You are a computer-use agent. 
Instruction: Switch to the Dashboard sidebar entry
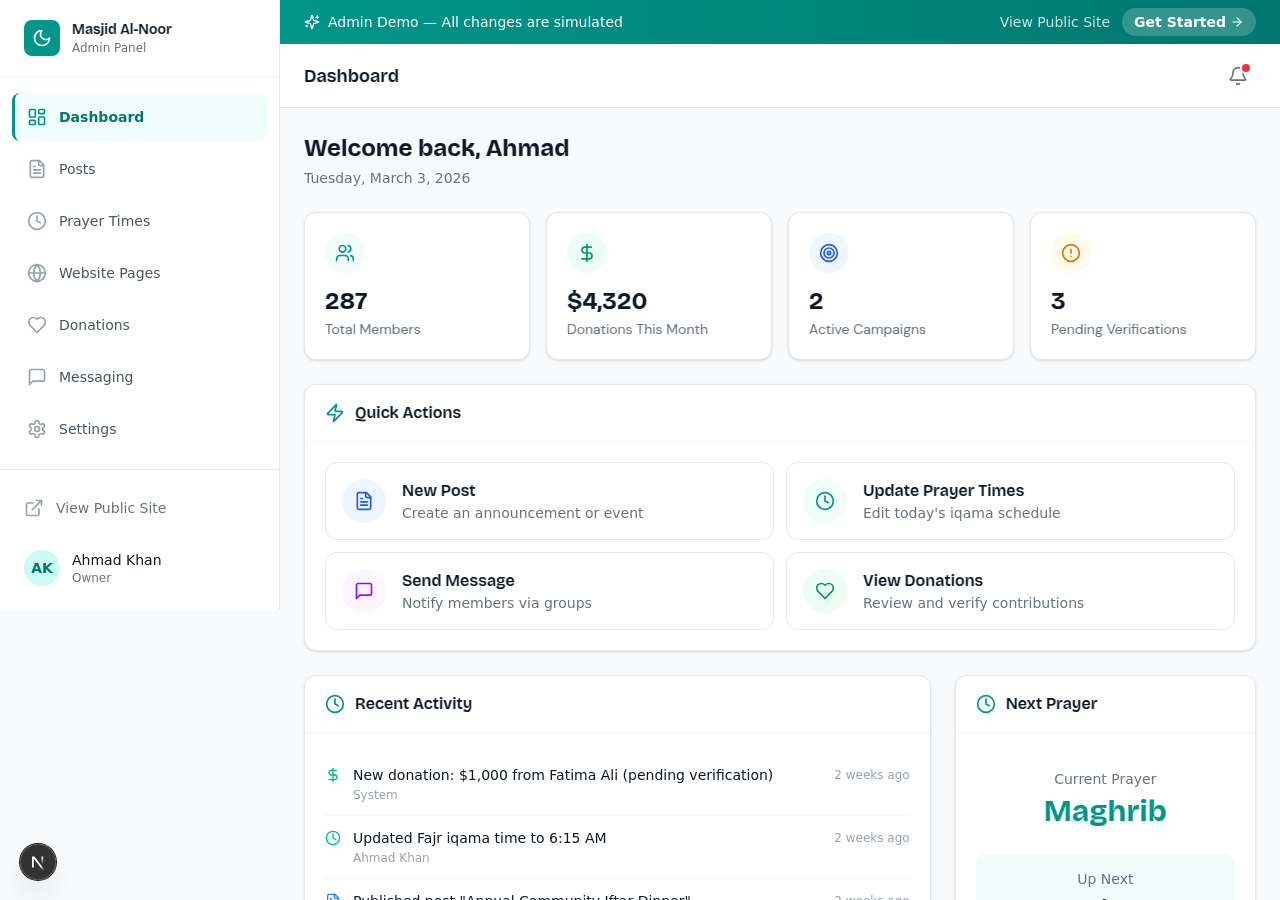pos(101,117)
